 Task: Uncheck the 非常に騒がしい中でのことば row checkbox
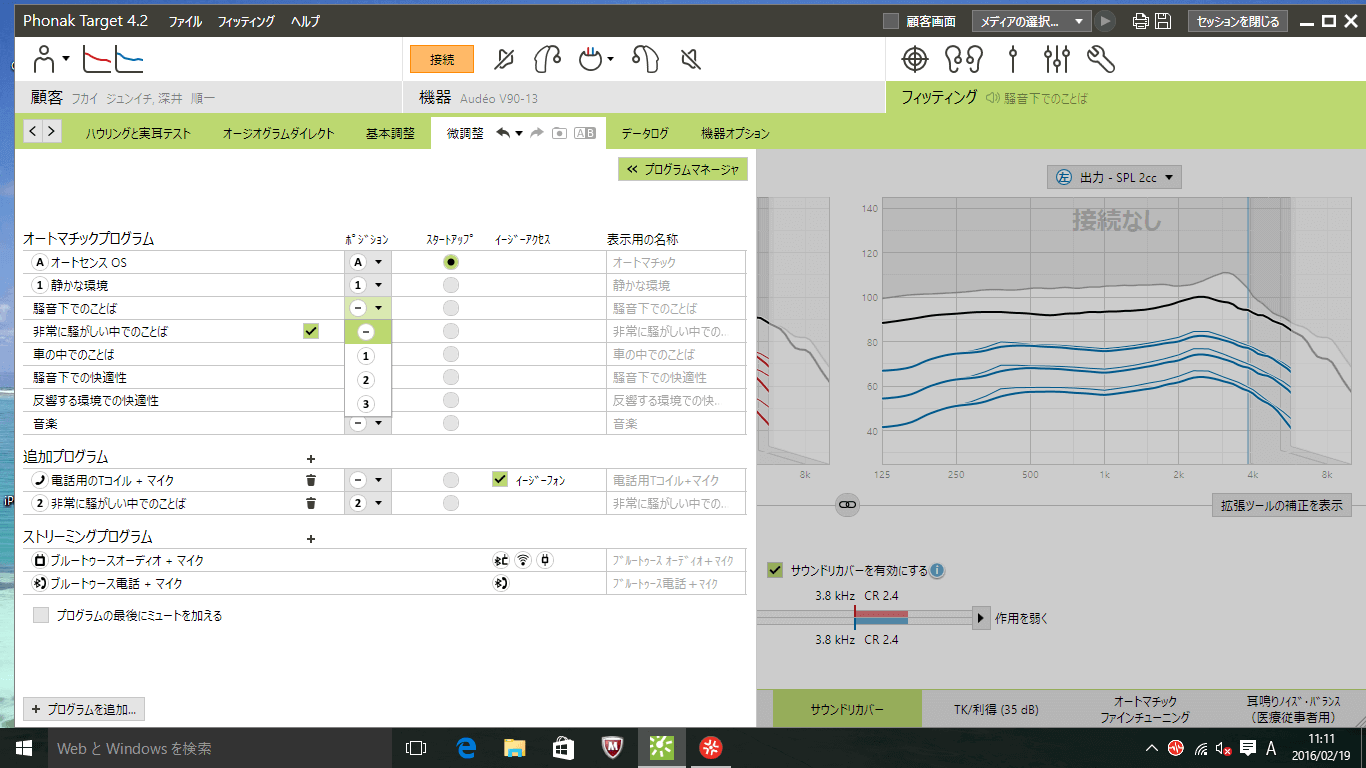311,331
